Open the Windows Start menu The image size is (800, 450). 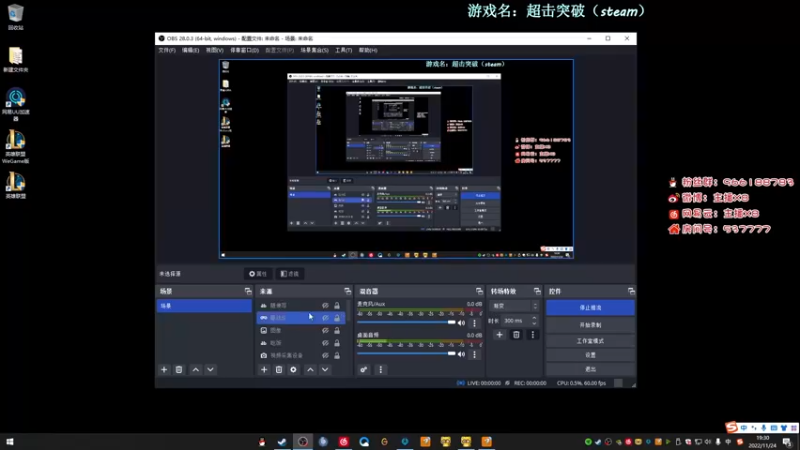[x=10, y=441]
